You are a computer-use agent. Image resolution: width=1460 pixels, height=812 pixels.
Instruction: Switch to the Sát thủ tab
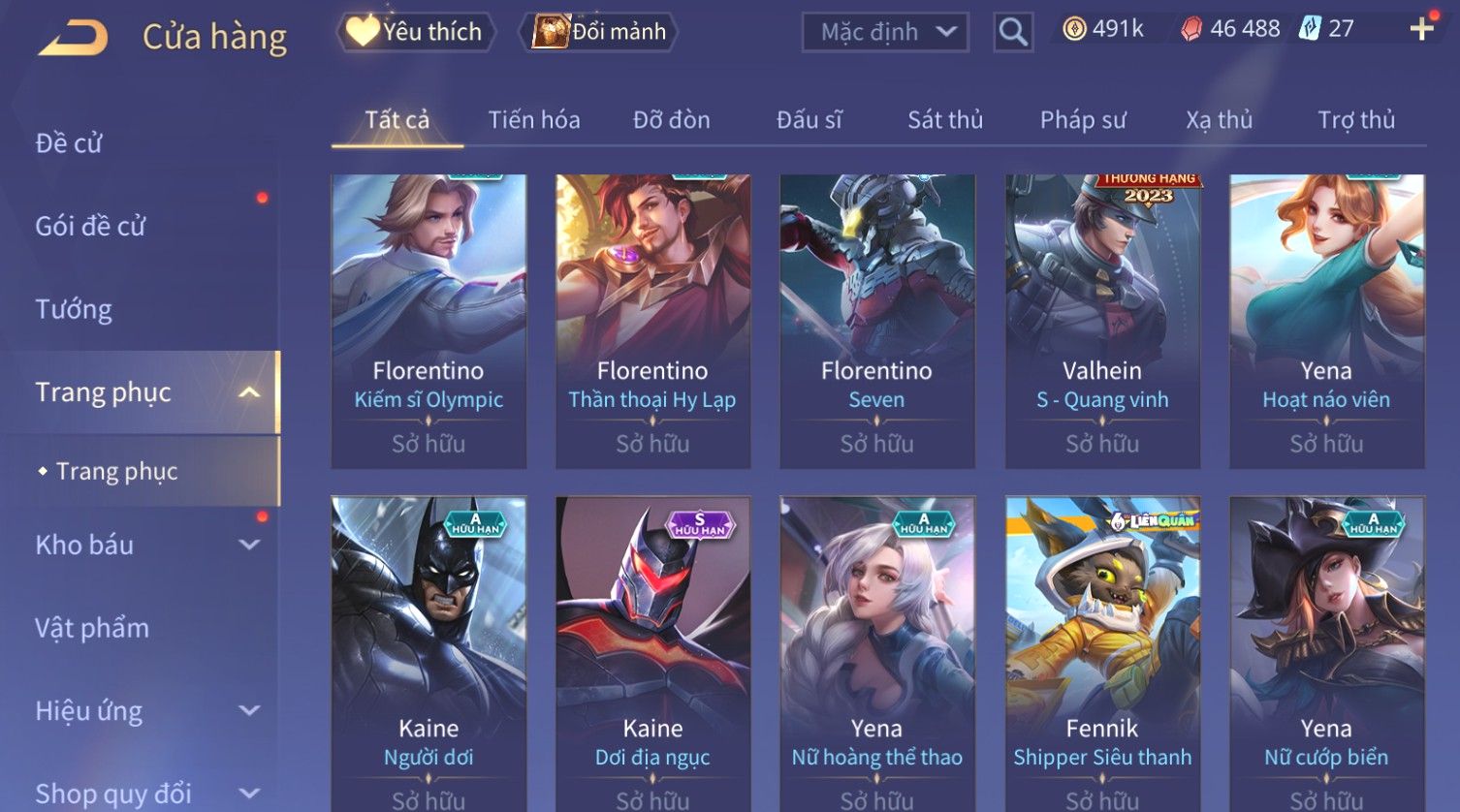pos(945,120)
